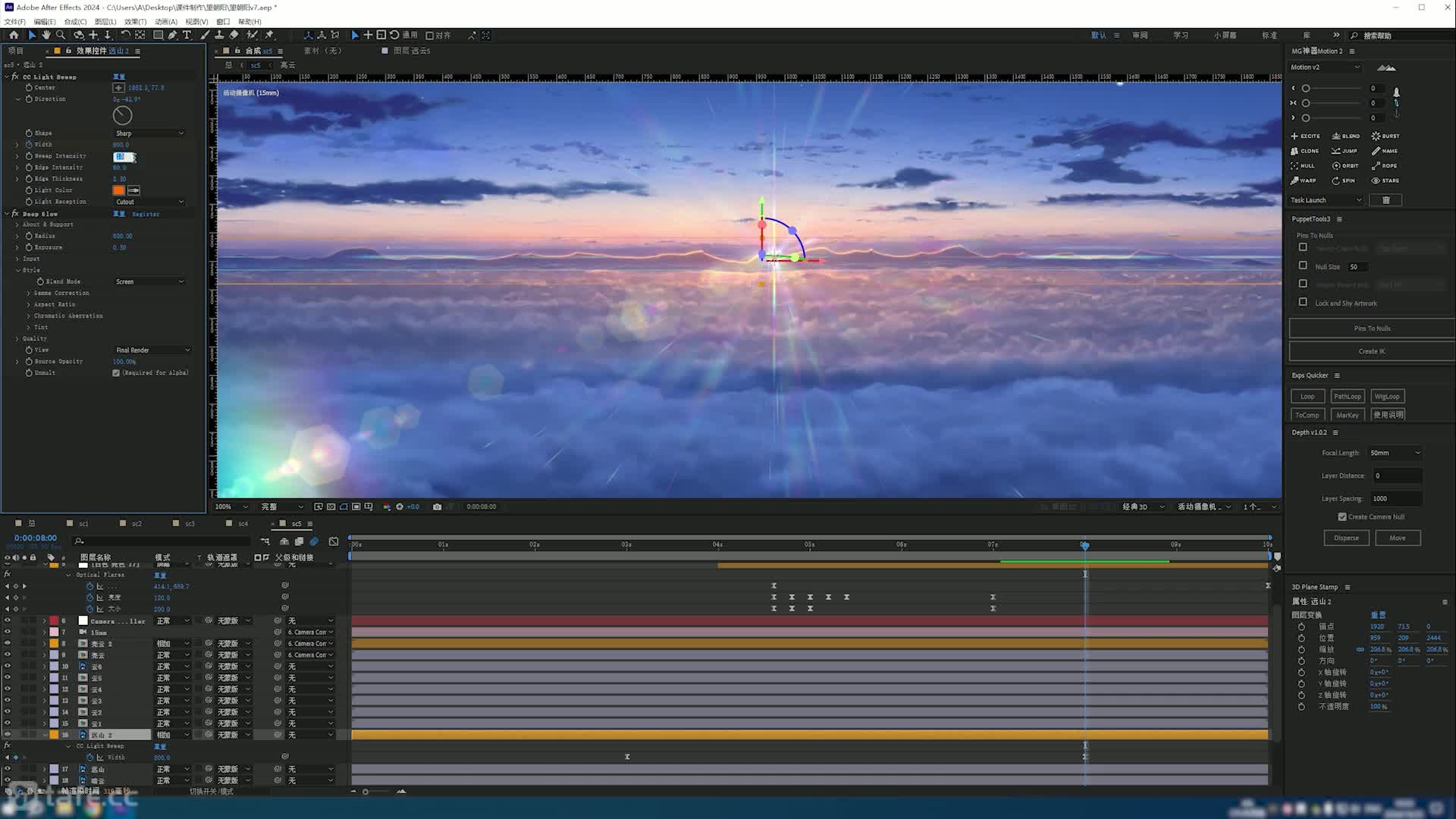Toggle the snapping 对齐 checkbox in toolbar

429,36
